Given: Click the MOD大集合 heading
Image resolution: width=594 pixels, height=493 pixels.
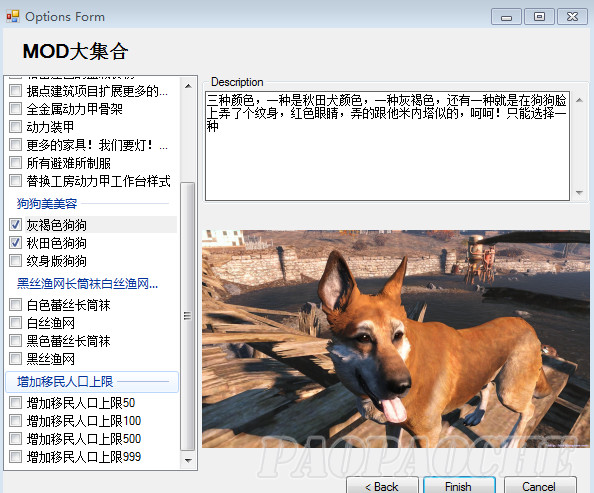Looking at the screenshot, I should tap(75, 52).
